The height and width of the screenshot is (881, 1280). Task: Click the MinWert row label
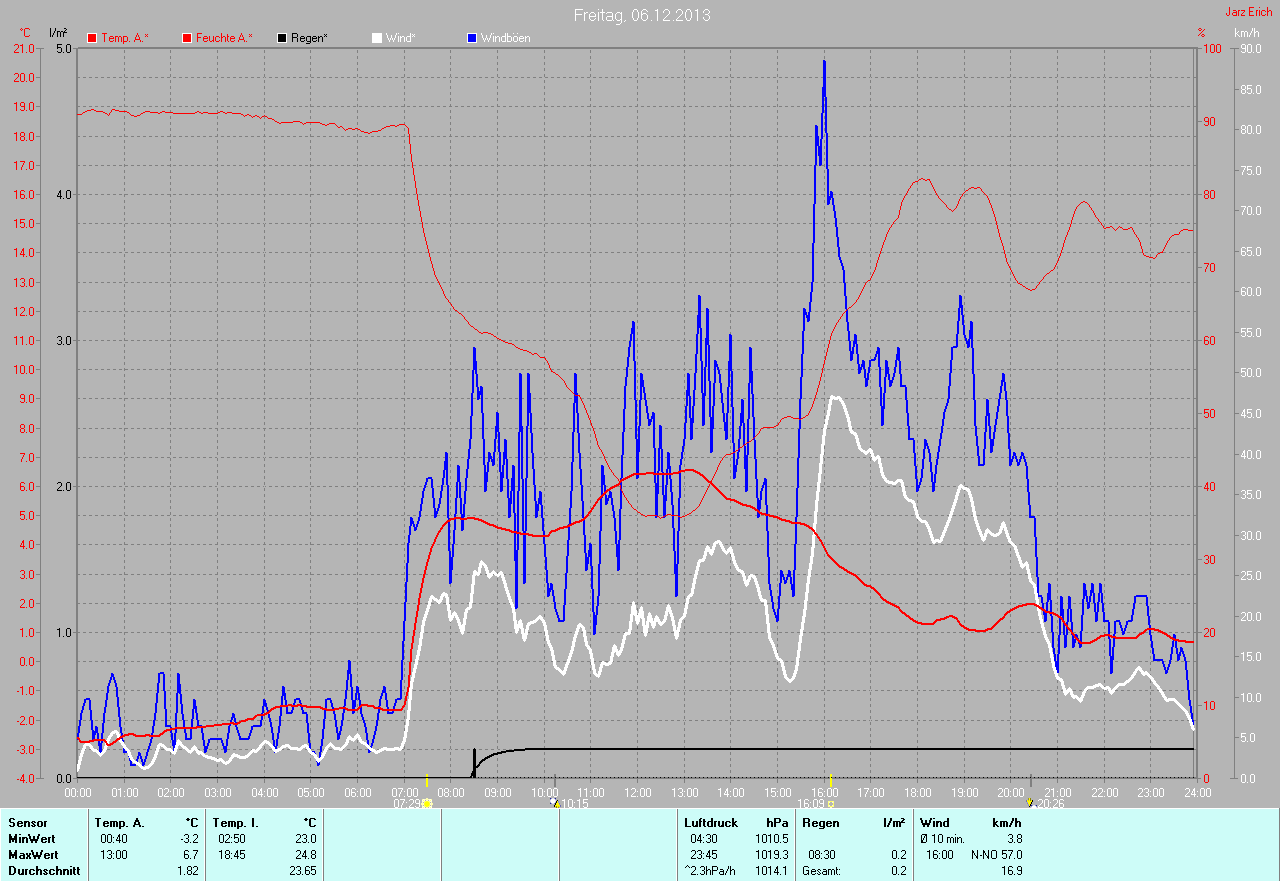click(32, 839)
